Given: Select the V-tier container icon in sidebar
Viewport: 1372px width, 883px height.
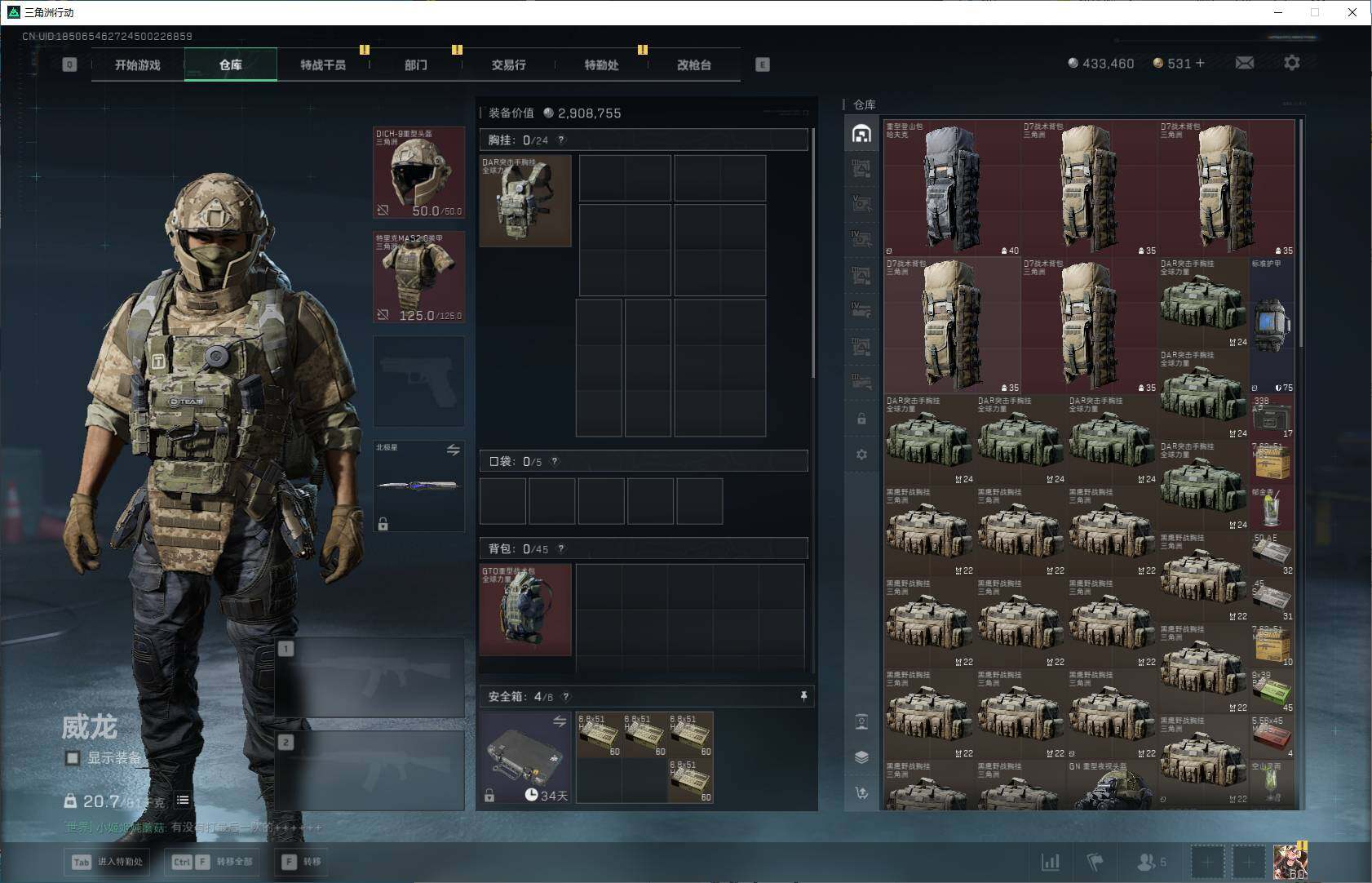Looking at the screenshot, I should pos(861,203).
